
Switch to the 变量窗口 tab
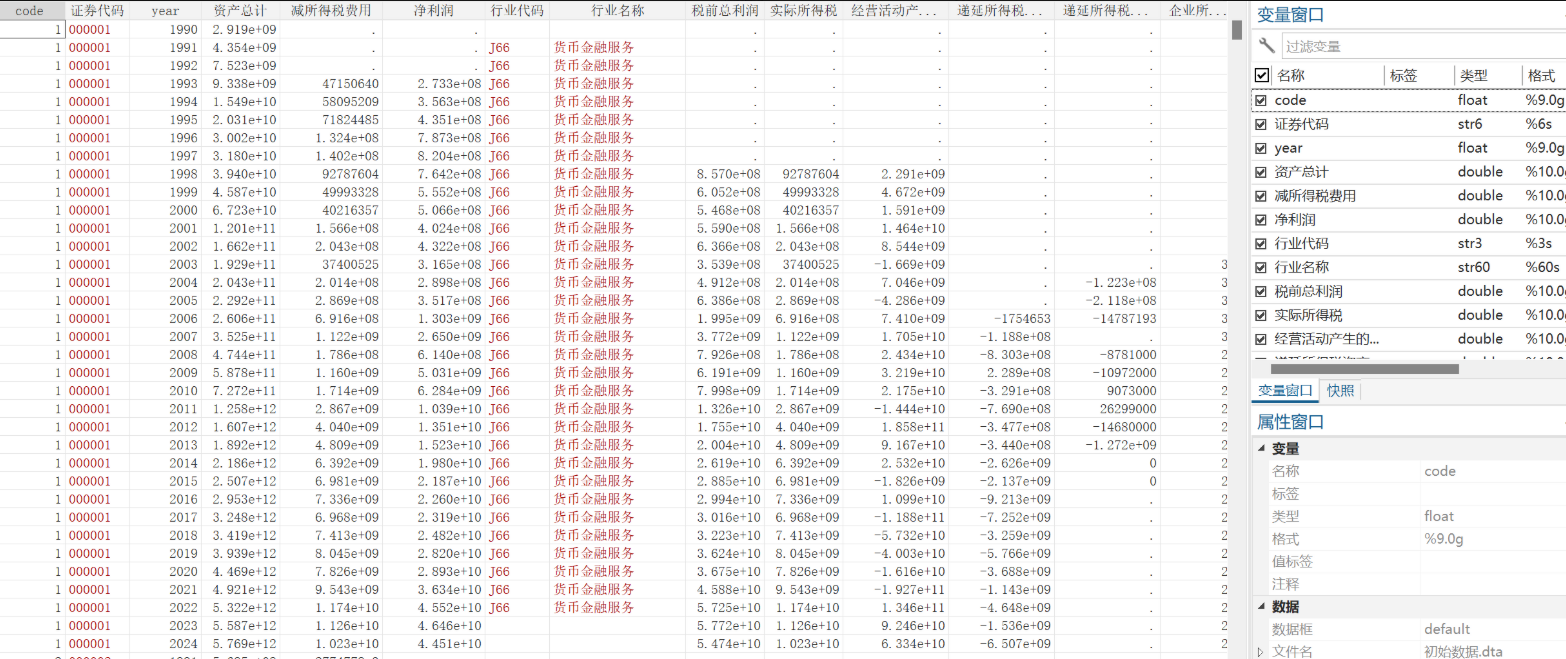(1285, 390)
